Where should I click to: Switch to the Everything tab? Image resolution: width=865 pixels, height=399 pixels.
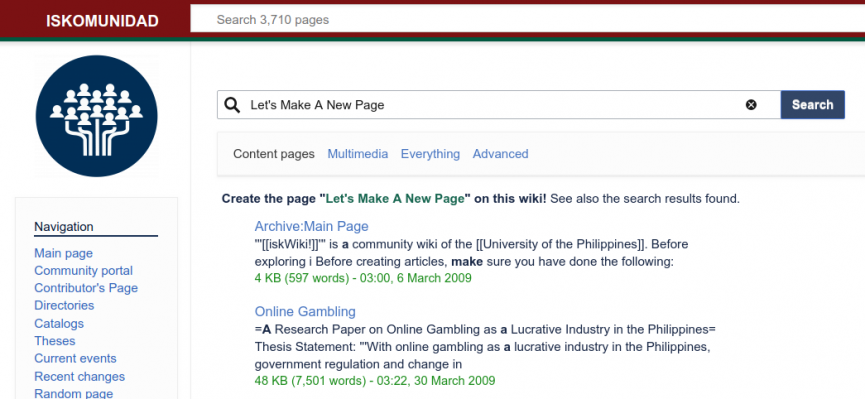coord(430,154)
